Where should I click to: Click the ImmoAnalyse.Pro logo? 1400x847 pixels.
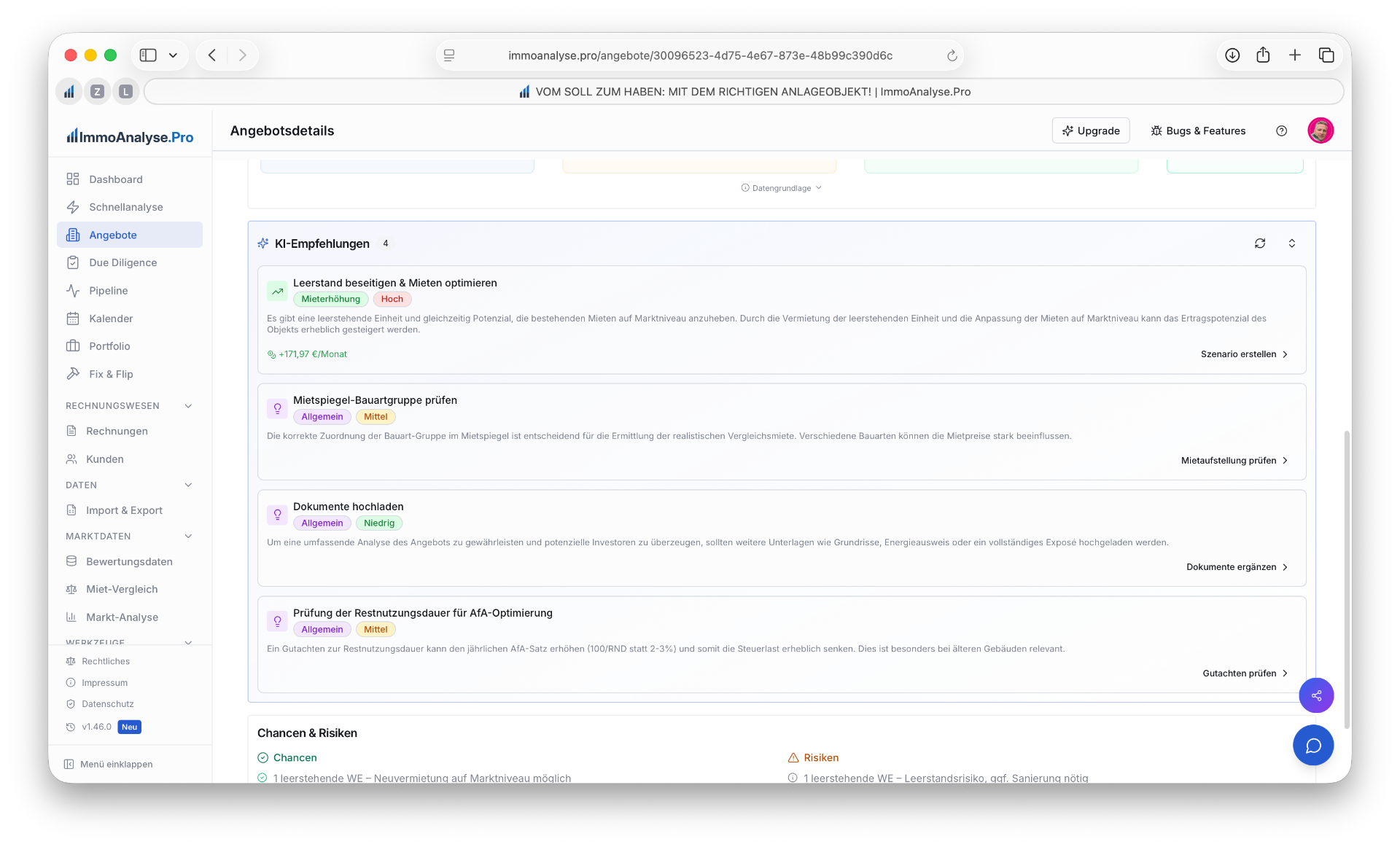pyautogui.click(x=130, y=137)
